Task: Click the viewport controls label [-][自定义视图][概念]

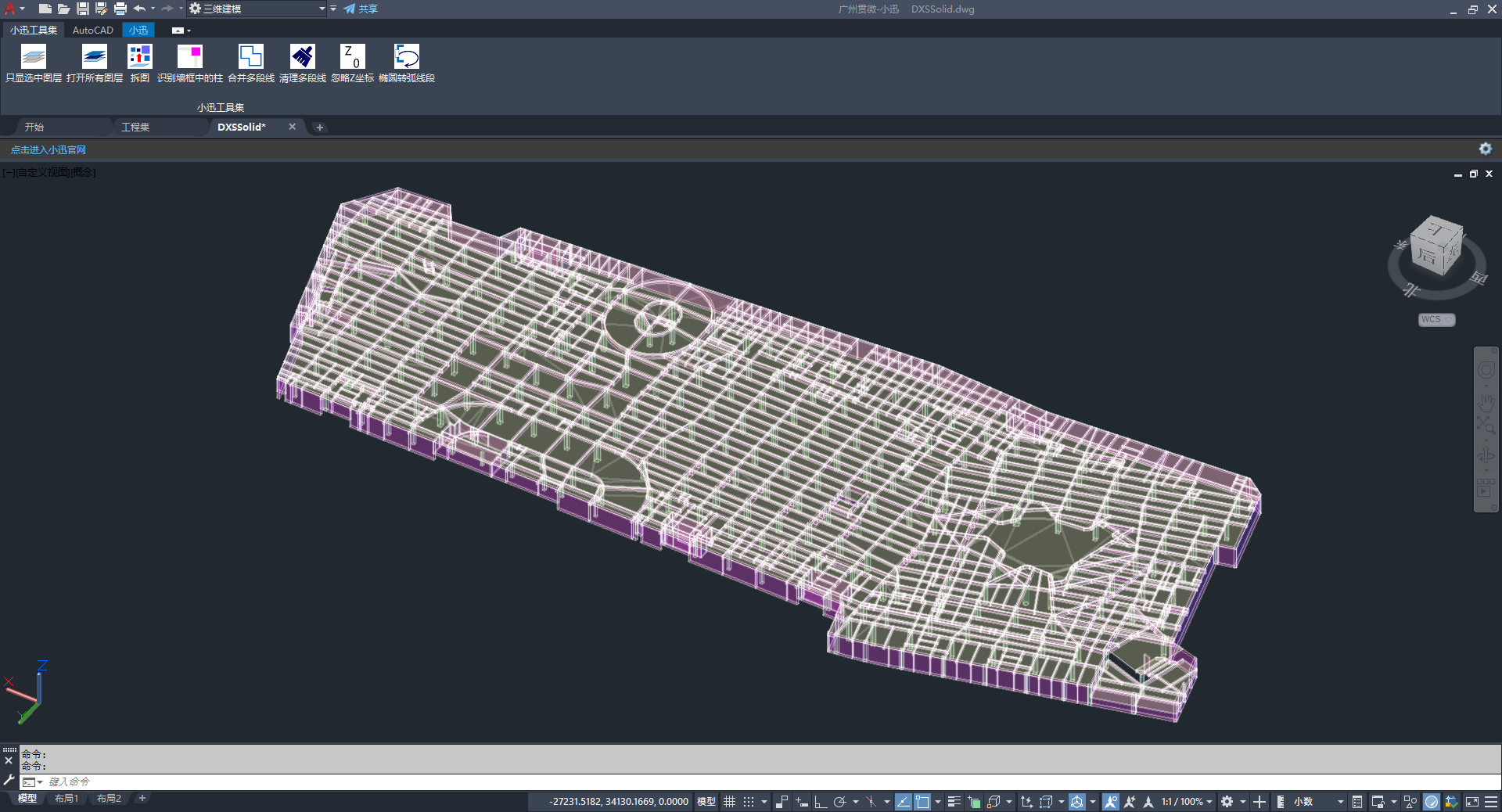Action: pyautogui.click(x=49, y=172)
